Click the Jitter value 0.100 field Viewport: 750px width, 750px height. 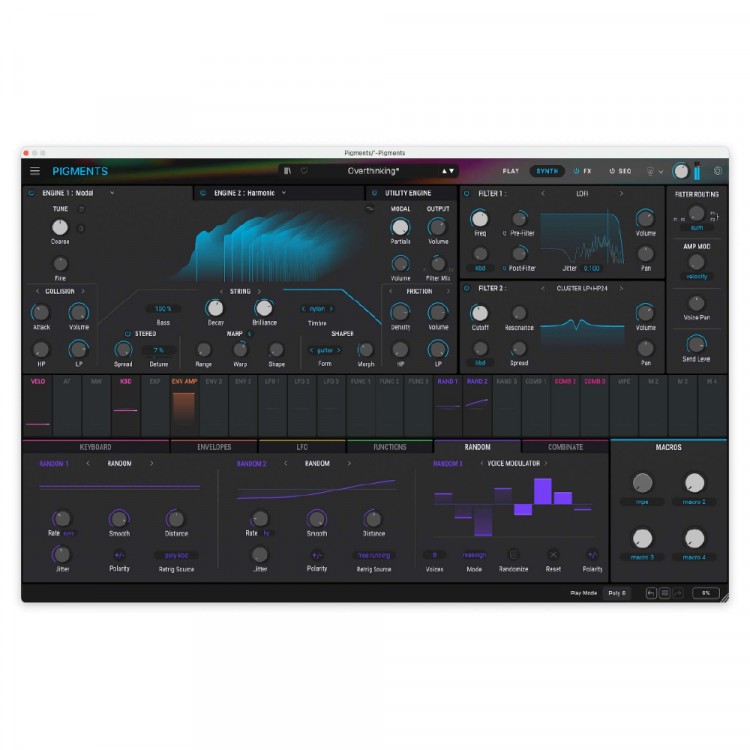click(591, 268)
